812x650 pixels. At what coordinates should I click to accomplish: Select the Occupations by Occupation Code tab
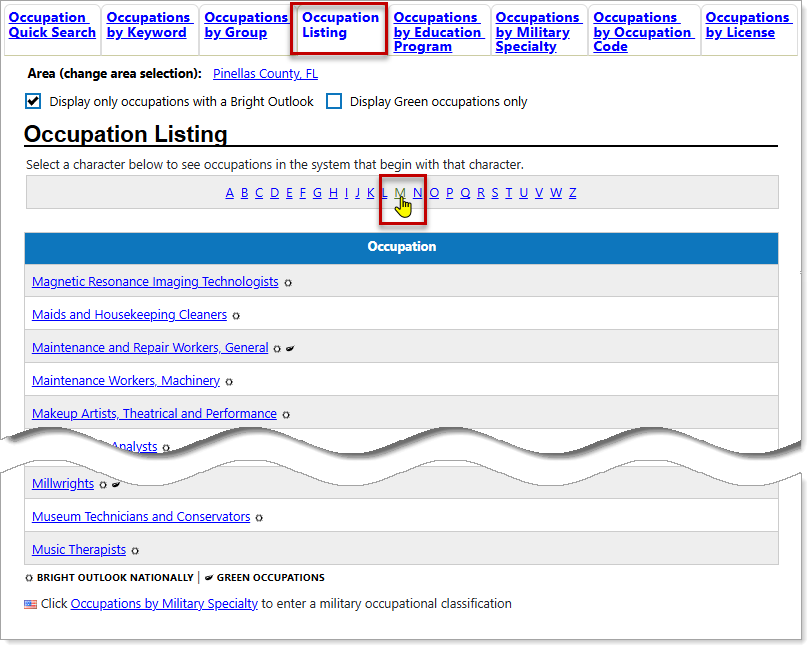click(x=642, y=32)
